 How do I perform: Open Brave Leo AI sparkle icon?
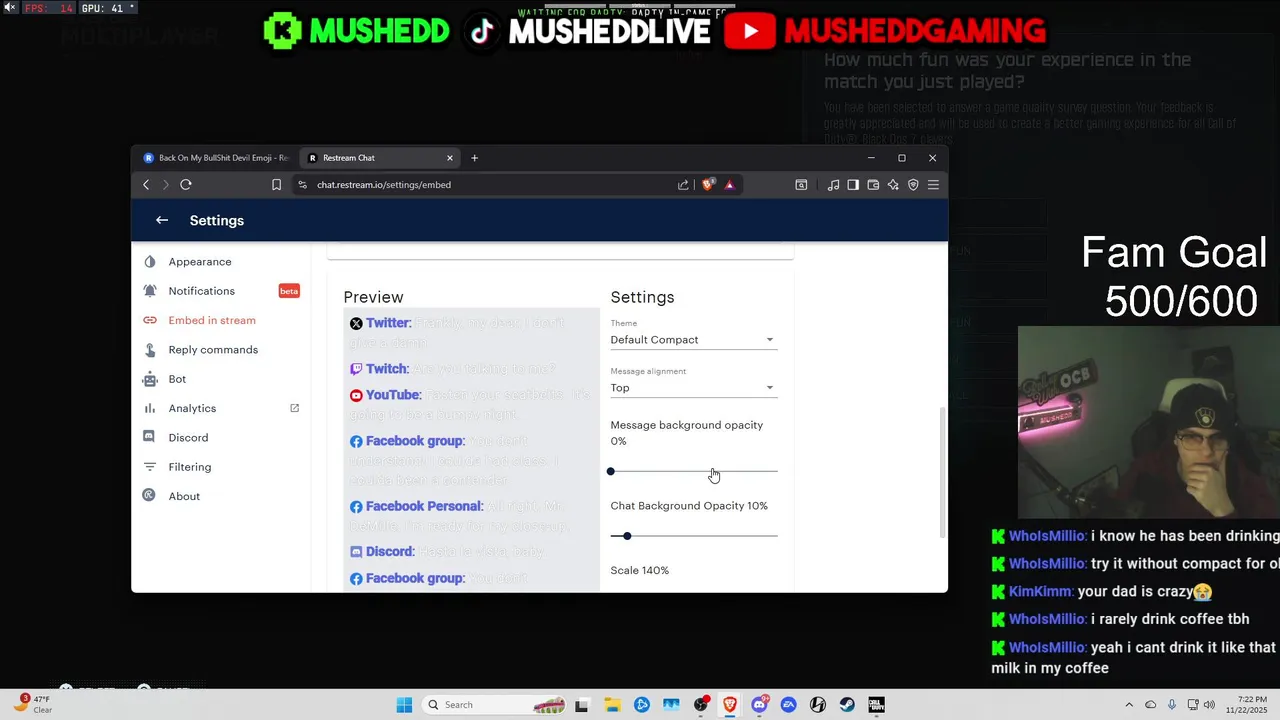[893, 185]
